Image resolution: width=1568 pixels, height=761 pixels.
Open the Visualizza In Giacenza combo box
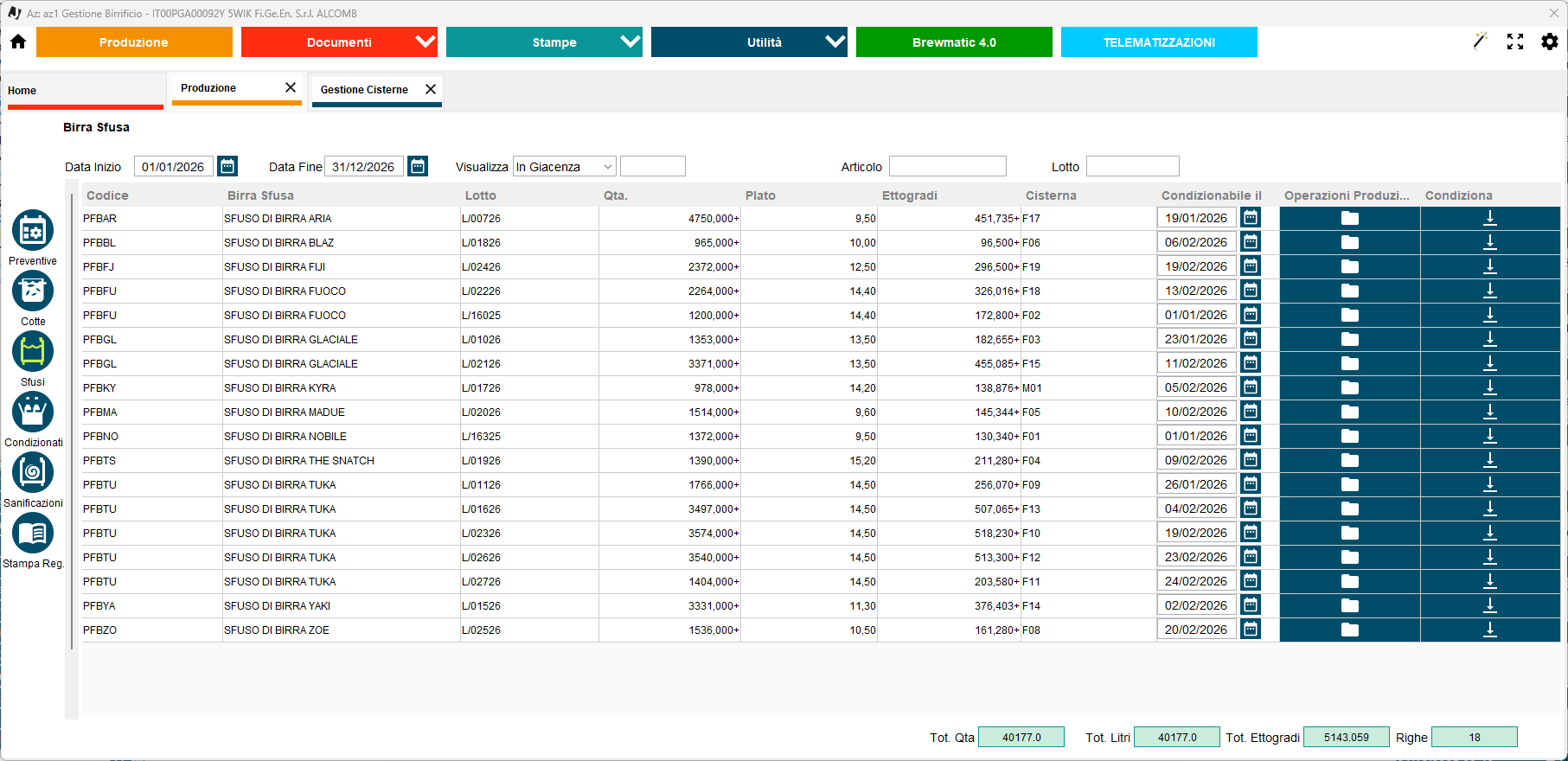tap(564, 167)
